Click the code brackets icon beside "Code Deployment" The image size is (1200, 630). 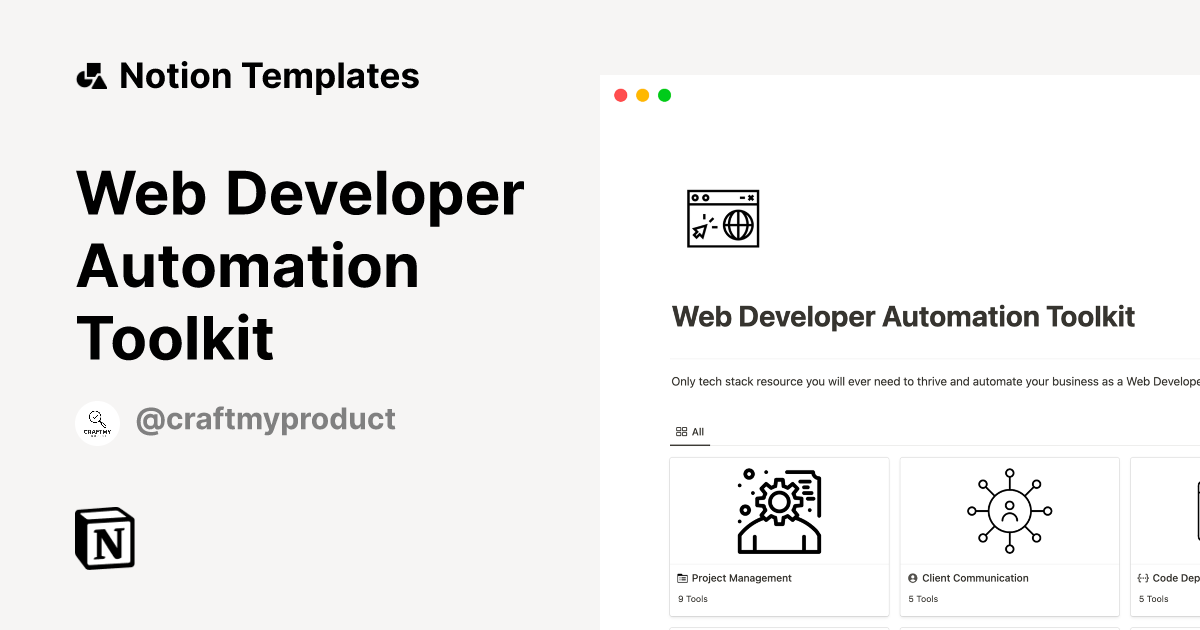[x=1144, y=578]
